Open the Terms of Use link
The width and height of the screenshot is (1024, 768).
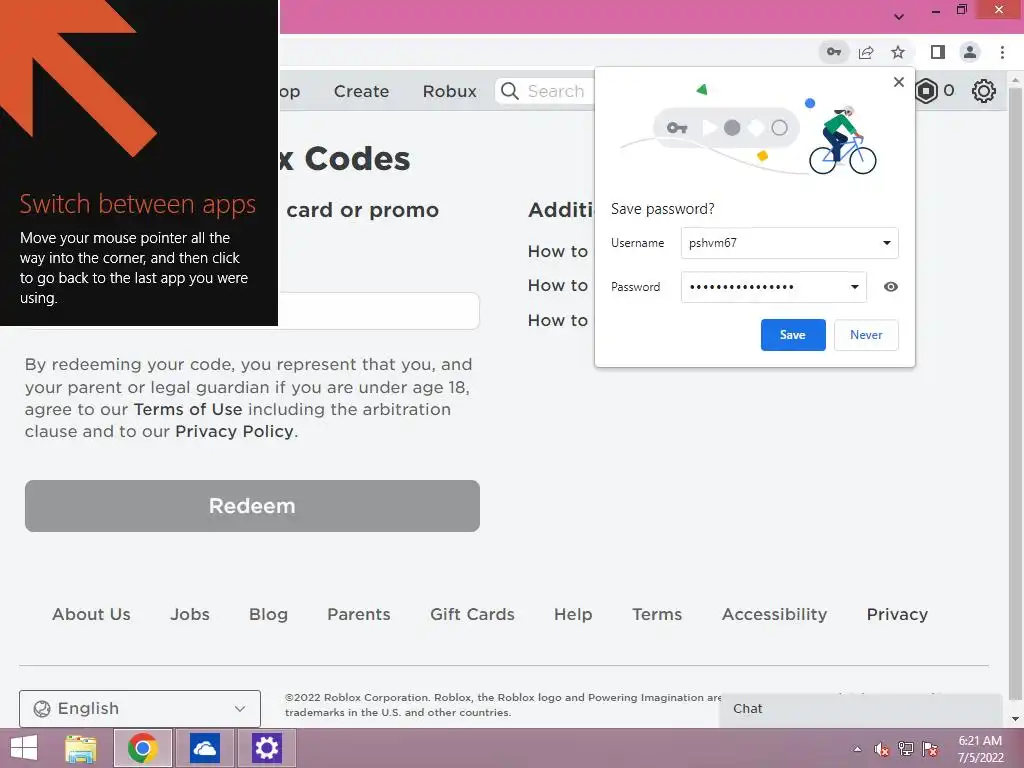pos(188,409)
